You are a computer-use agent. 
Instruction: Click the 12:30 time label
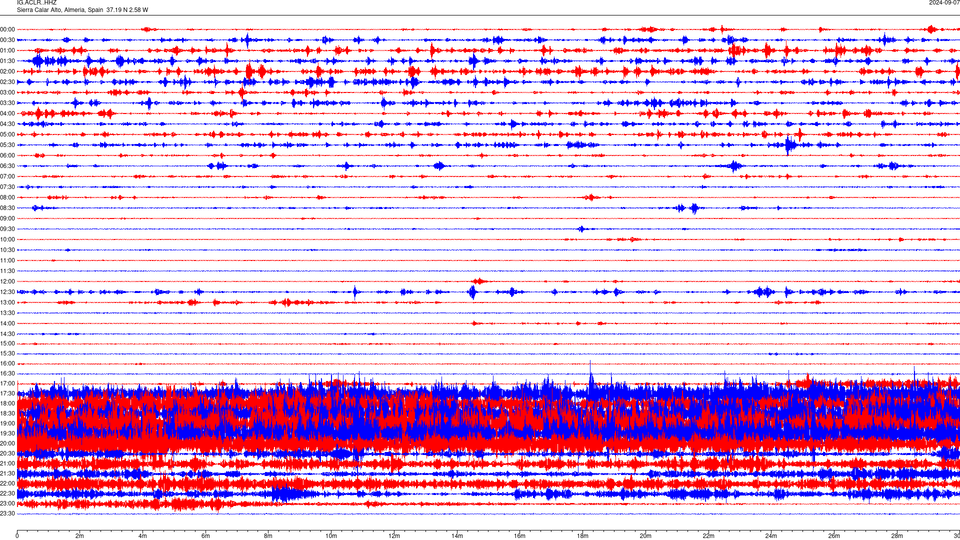pos(7,292)
